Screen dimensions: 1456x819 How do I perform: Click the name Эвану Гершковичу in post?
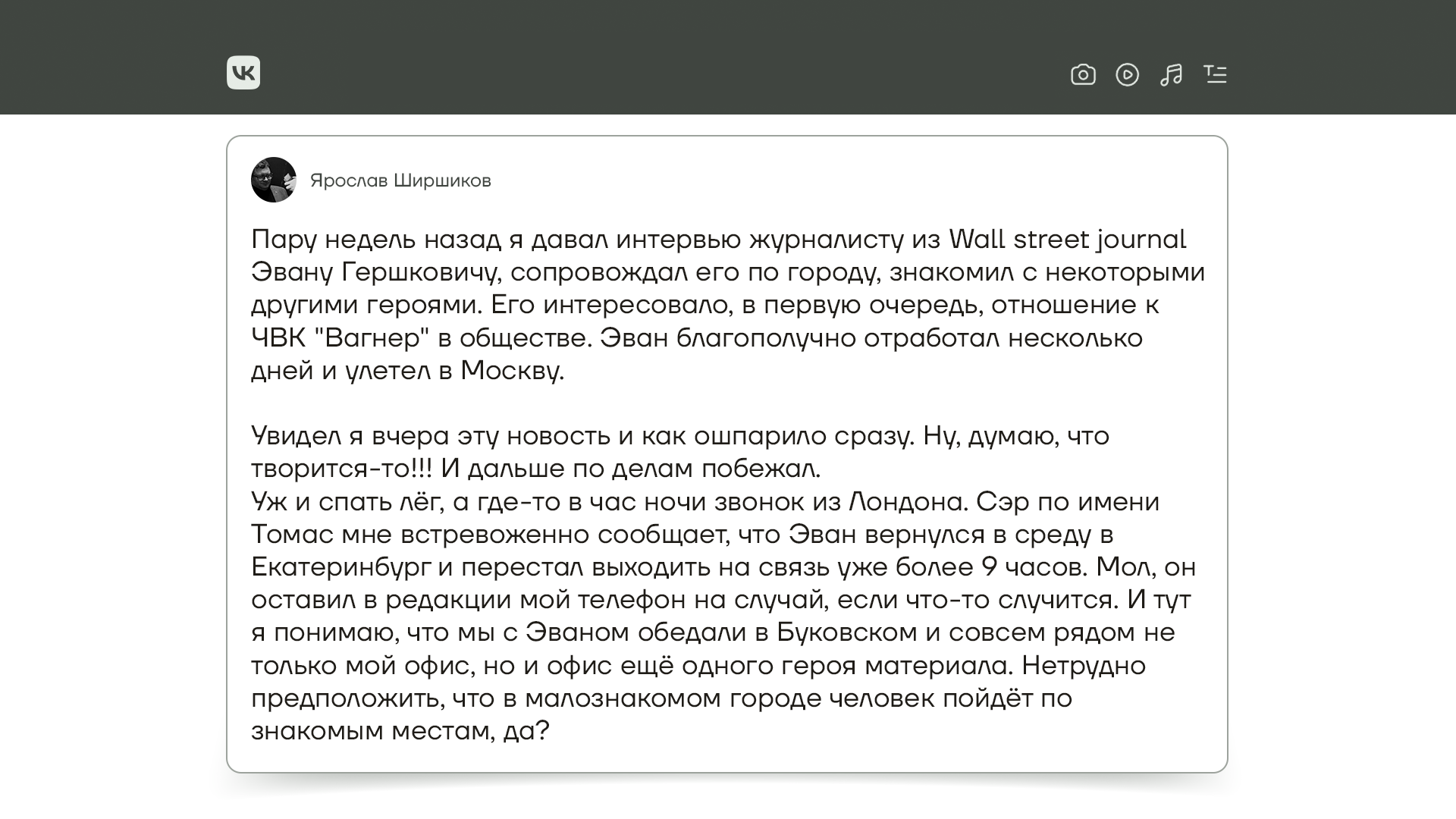tap(375, 272)
